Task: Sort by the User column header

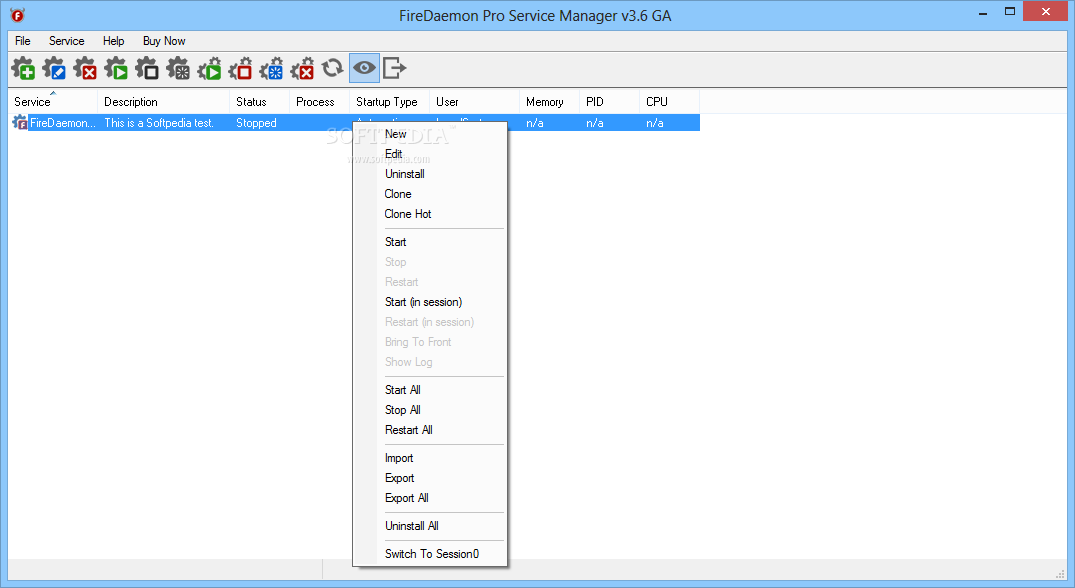Action: (x=474, y=101)
